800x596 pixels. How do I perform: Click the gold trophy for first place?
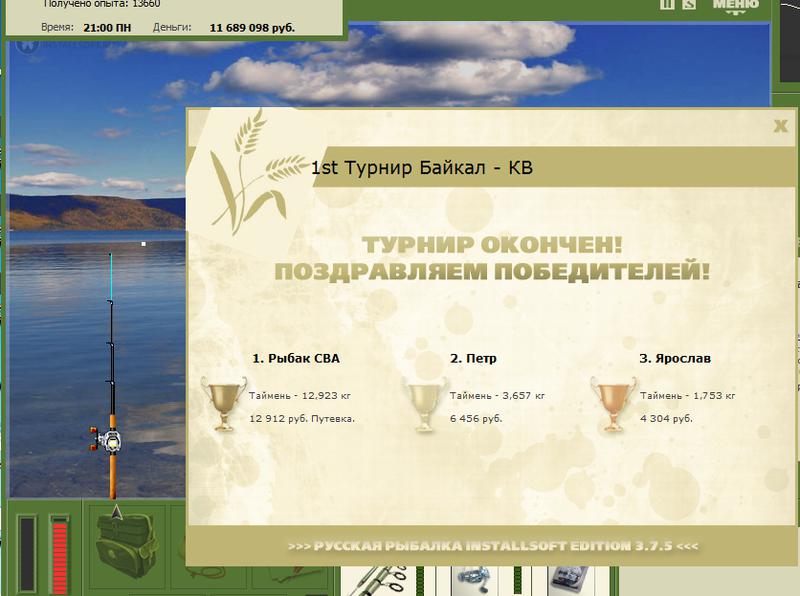[x=223, y=404]
